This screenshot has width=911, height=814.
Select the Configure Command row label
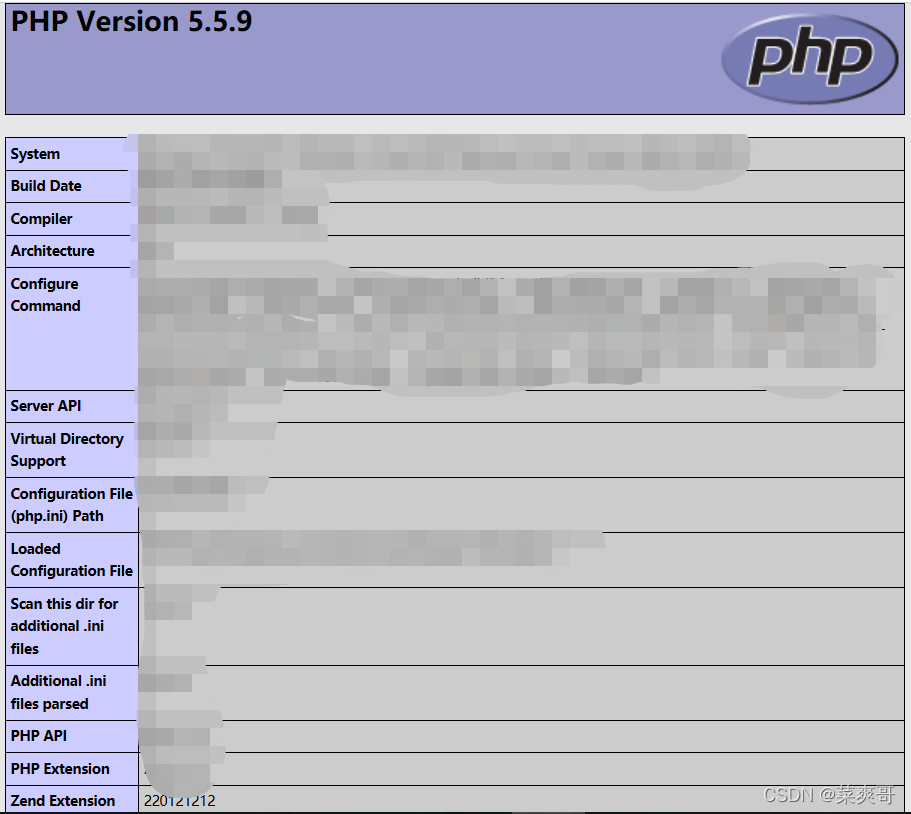tap(45, 295)
